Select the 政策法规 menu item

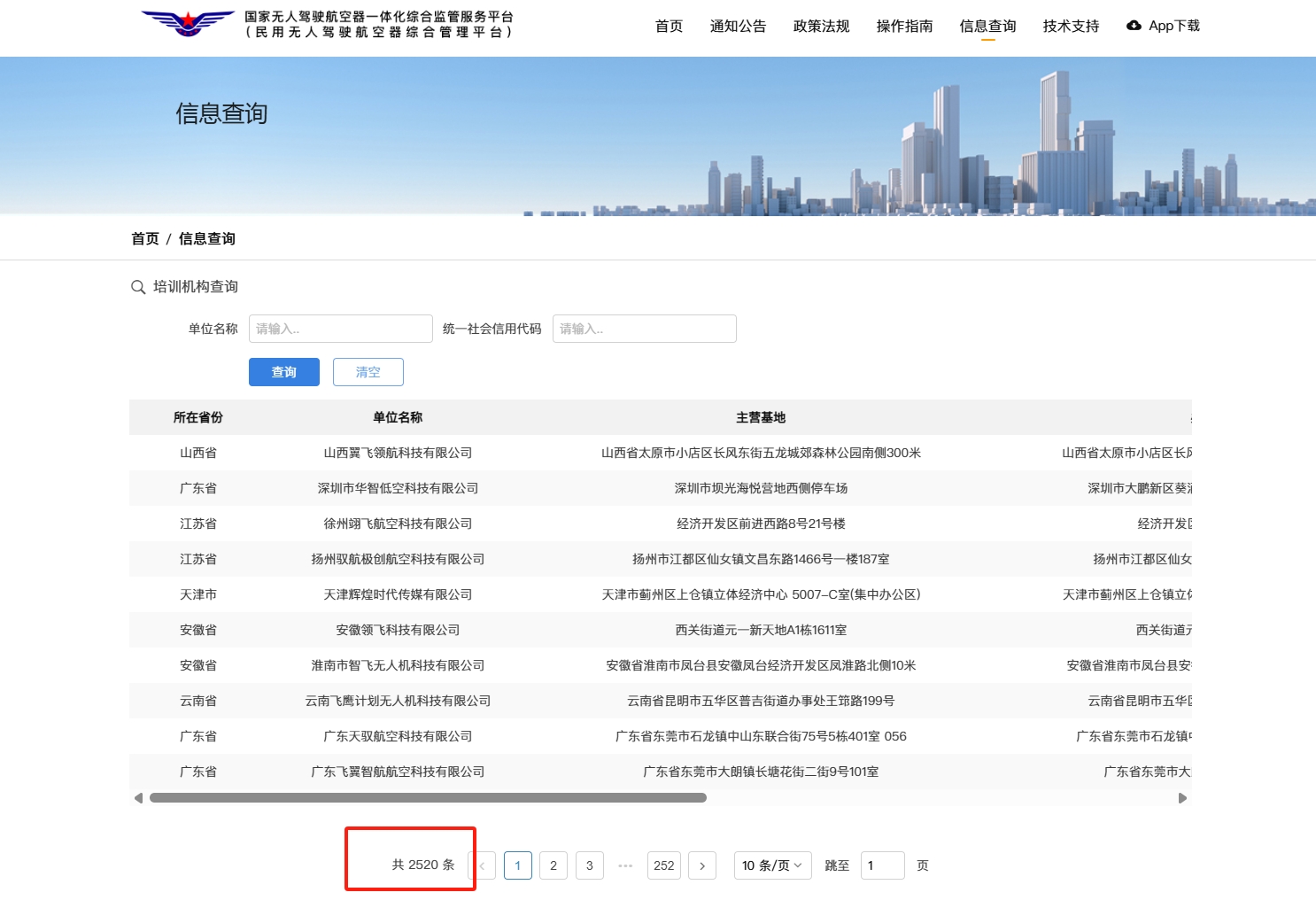(x=821, y=27)
